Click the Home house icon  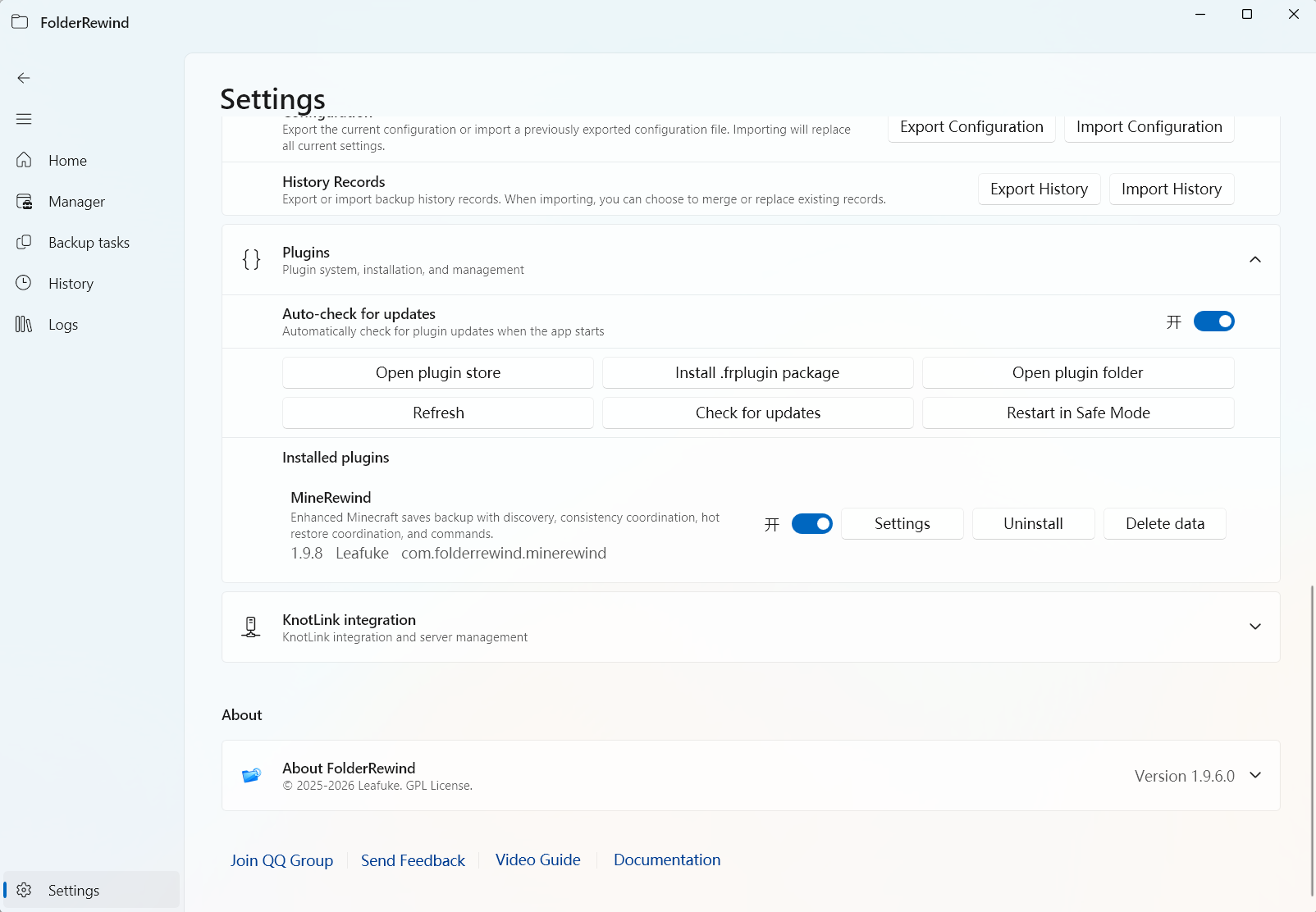(x=24, y=160)
